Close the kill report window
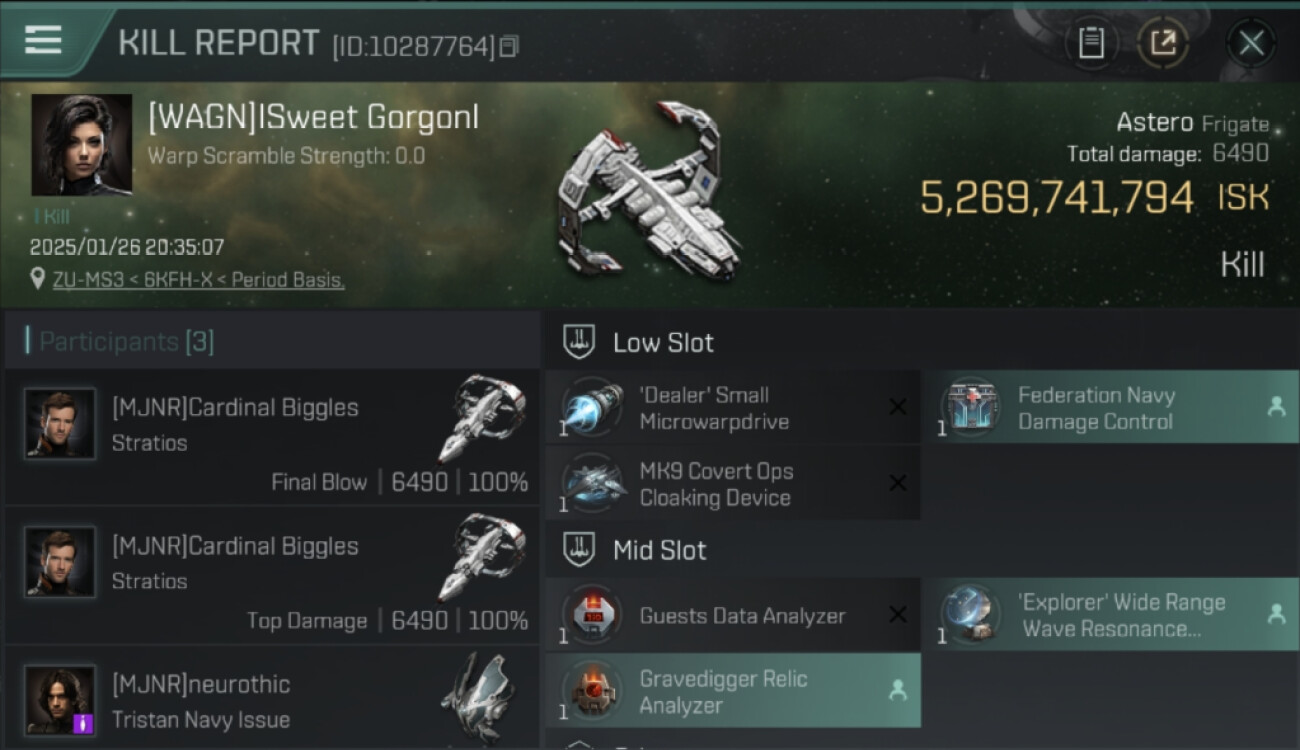 click(1251, 43)
